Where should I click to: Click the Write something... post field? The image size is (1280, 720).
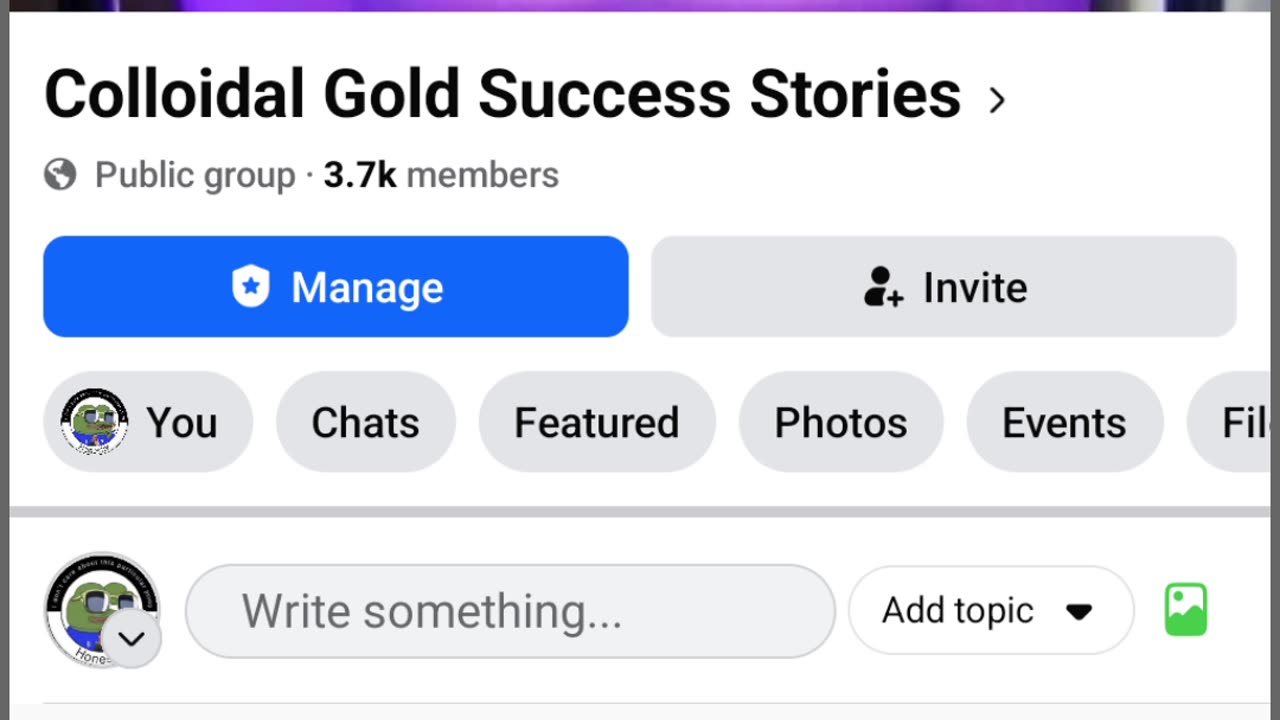(510, 611)
